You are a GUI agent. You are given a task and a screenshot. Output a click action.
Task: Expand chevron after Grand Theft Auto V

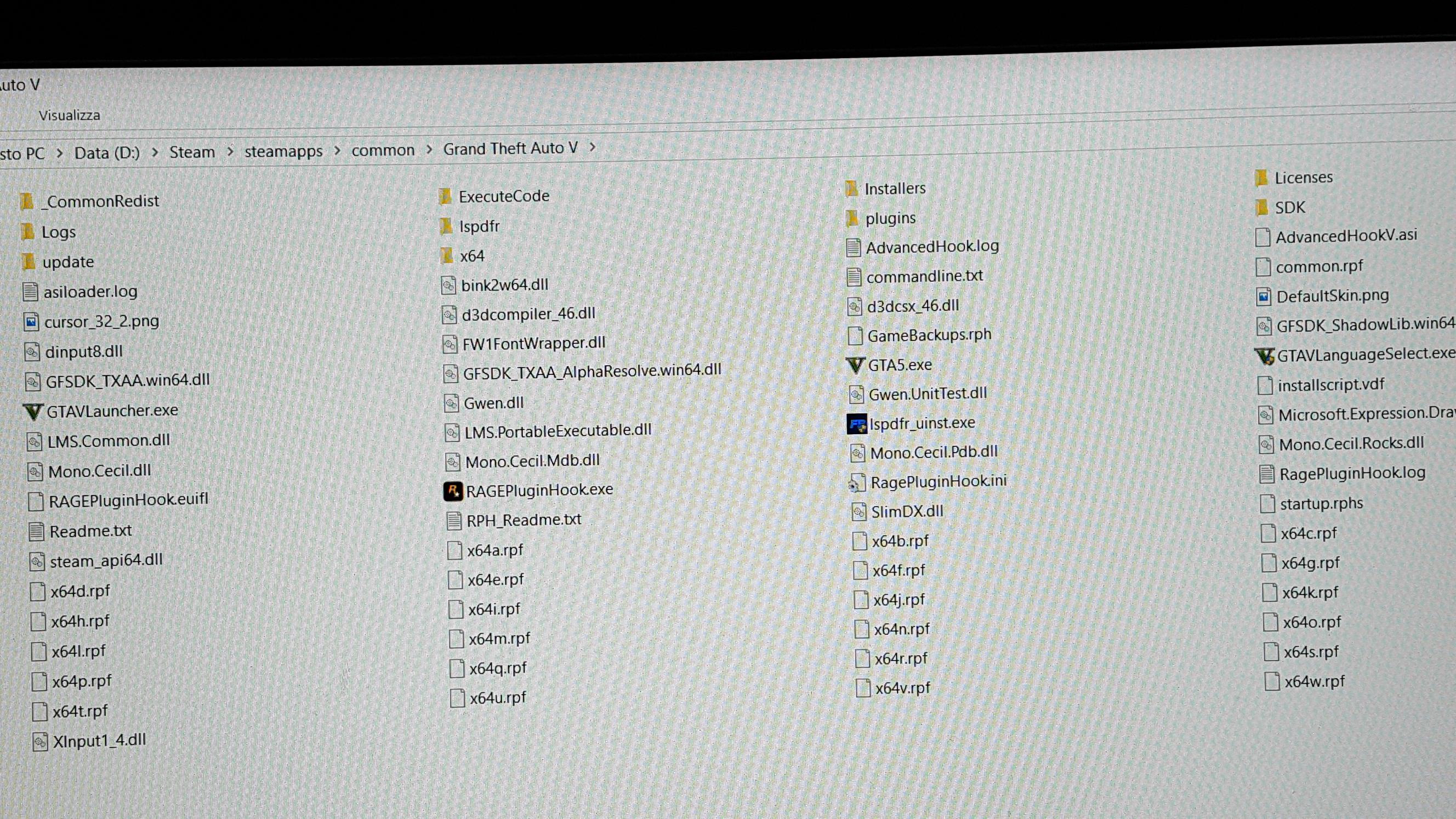(593, 147)
